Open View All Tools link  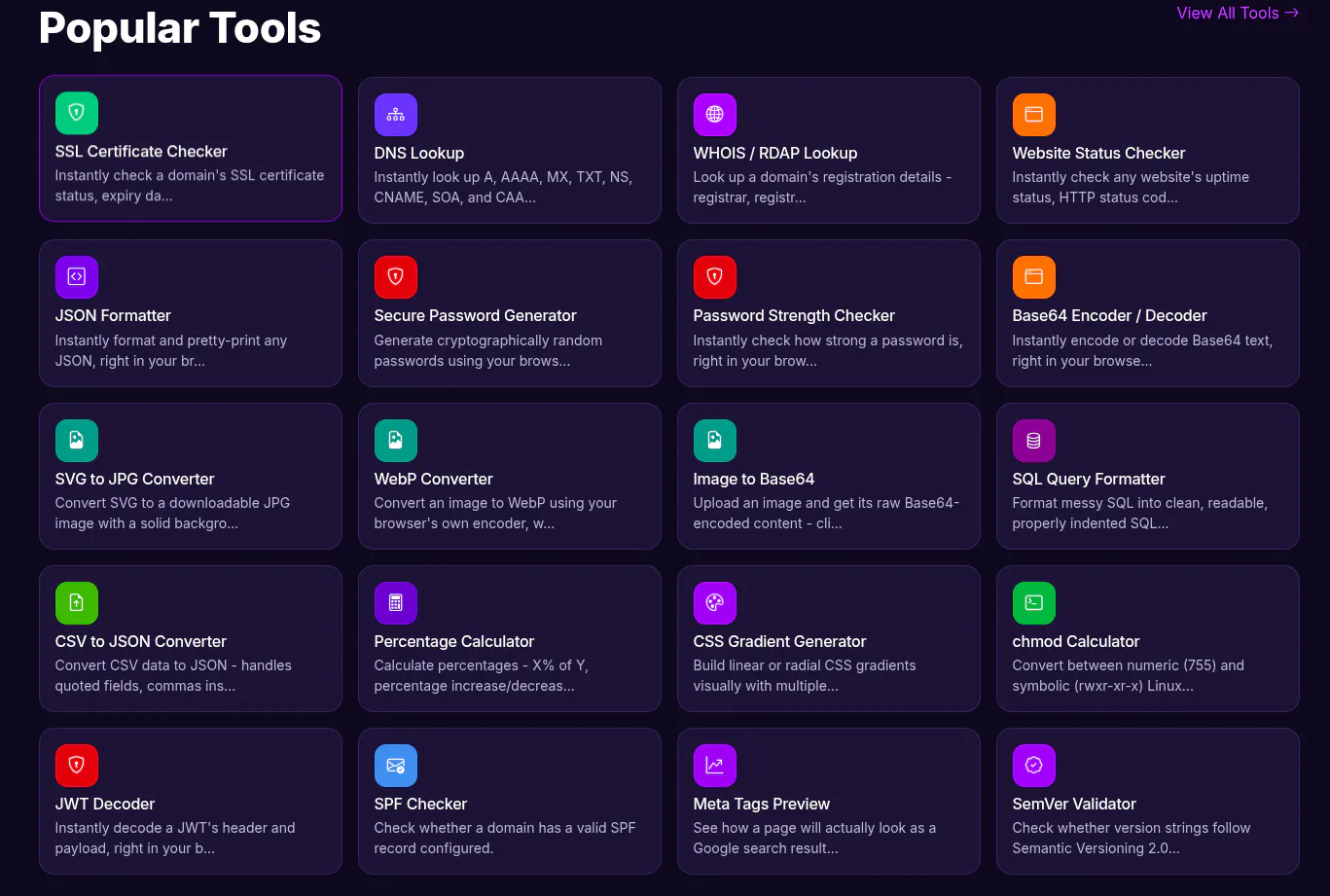pyautogui.click(x=1238, y=13)
